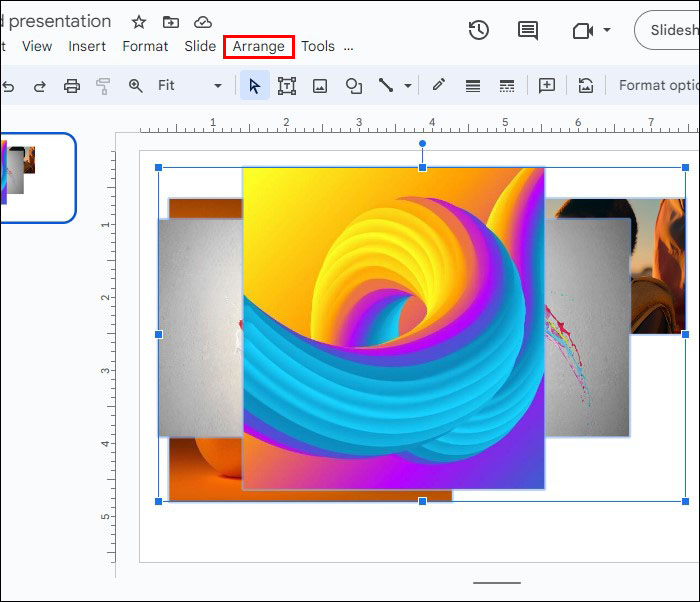Image resolution: width=700 pixels, height=602 pixels.
Task: Click the border color pencil icon
Action: tap(438, 86)
